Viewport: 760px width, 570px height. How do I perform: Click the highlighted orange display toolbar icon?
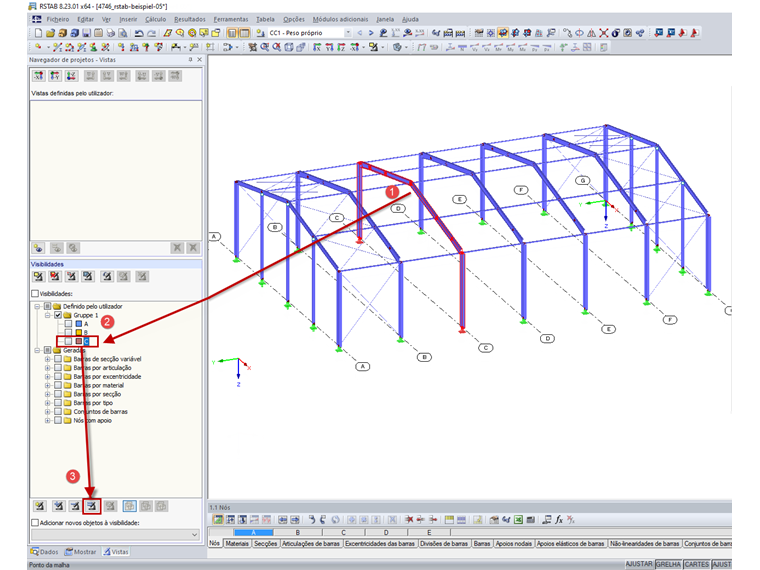pyautogui.click(x=503, y=33)
